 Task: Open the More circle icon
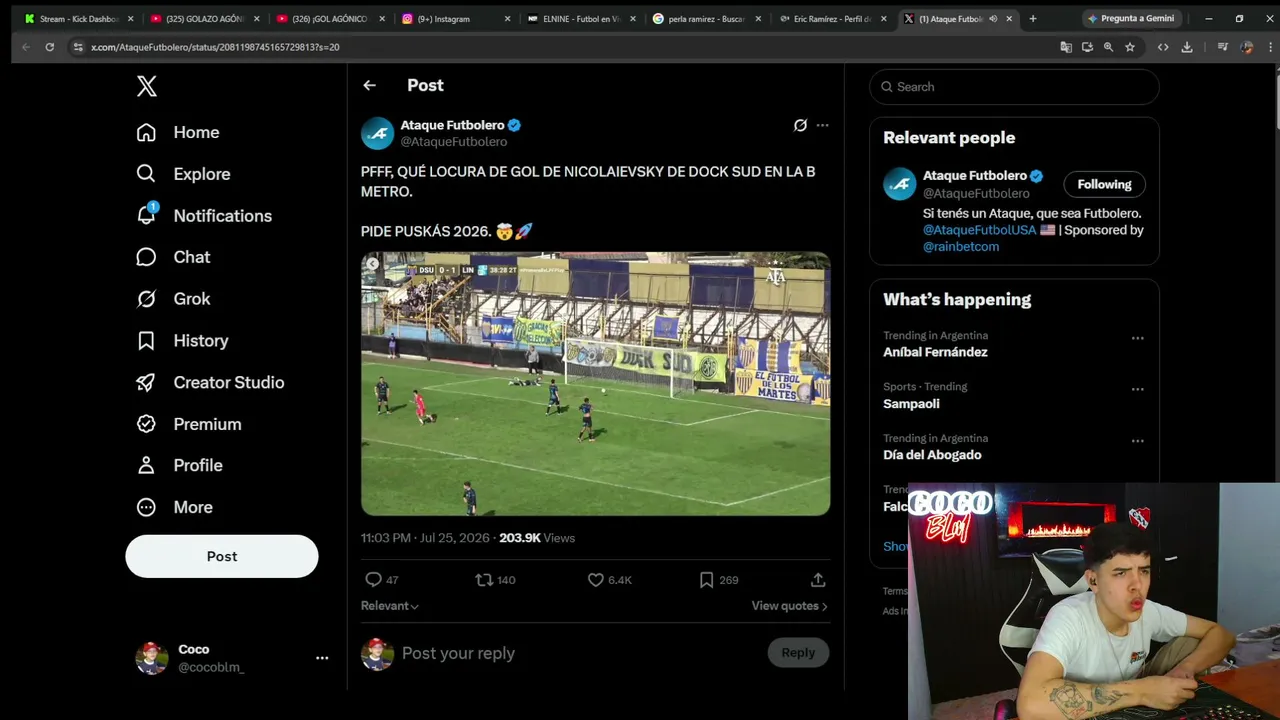(146, 507)
